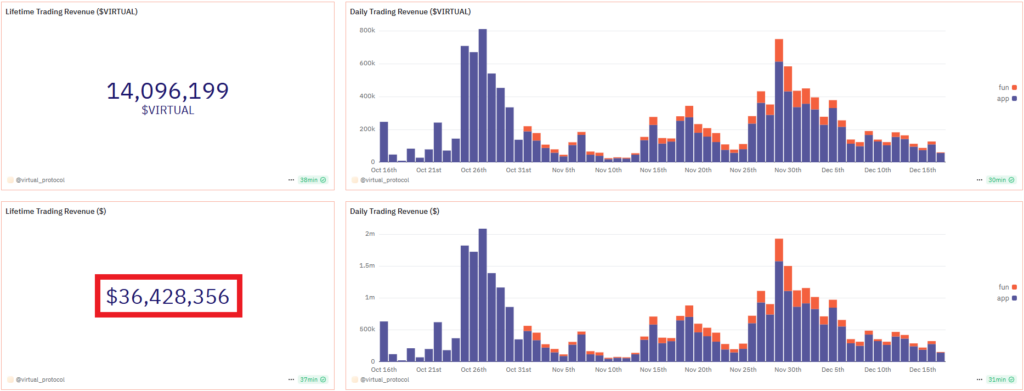This screenshot has height=391, width=1024.
Task: Click the avatar icon in Lifetime Trading Revenue ($VIRTUAL) footer
Action: coord(10,180)
